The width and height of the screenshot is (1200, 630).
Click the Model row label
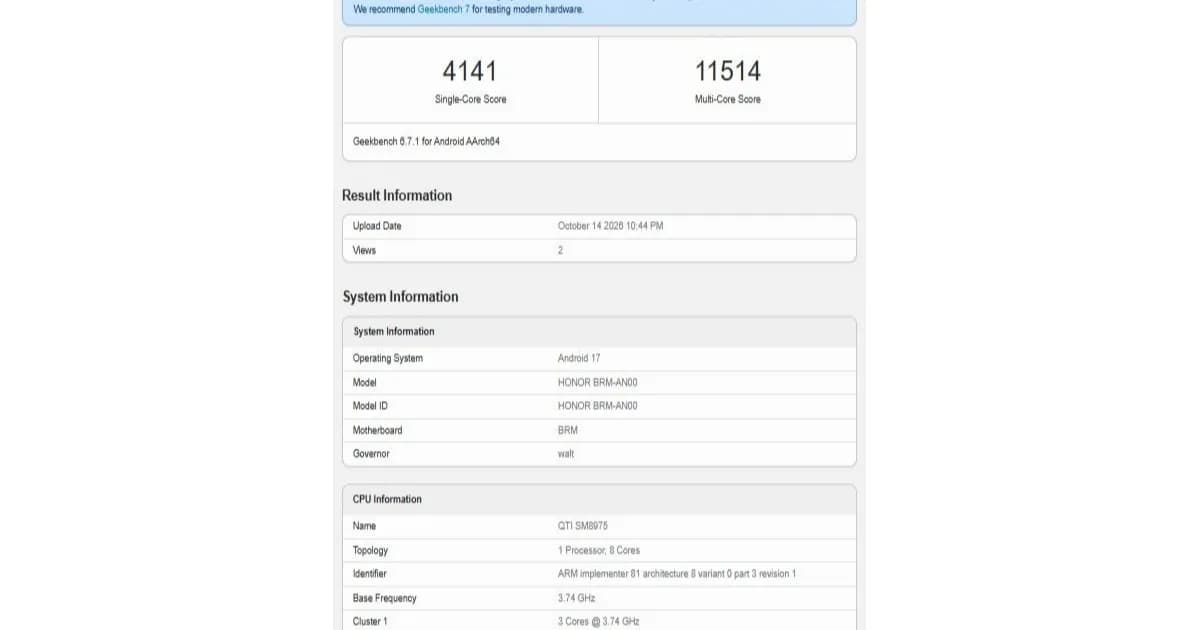tap(365, 382)
